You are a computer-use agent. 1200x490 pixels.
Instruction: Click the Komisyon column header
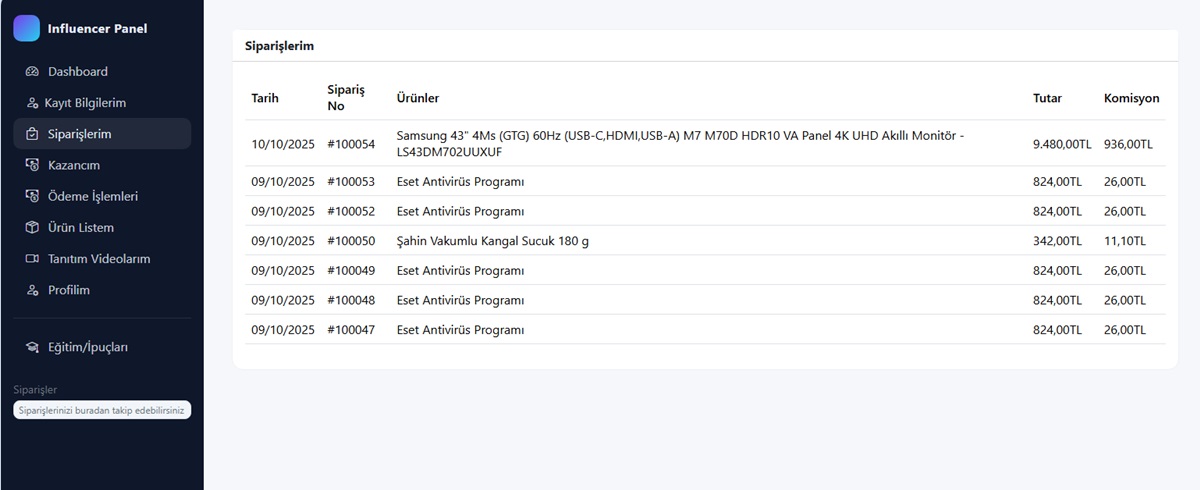1131,98
